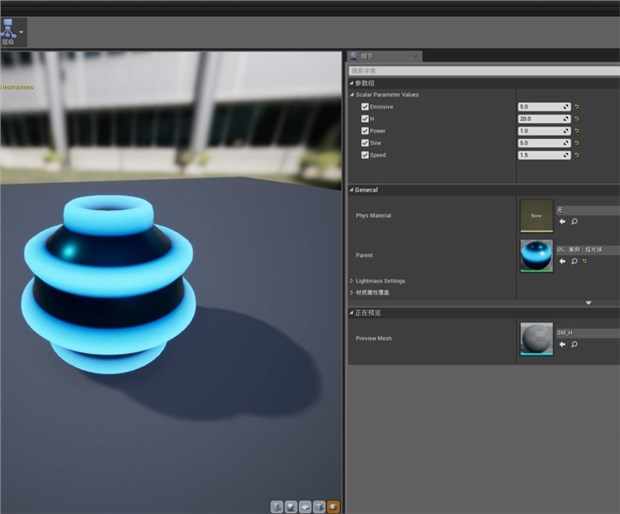The width and height of the screenshot is (620, 514).
Task: Set preview shape to cube
Action: click(x=319, y=506)
